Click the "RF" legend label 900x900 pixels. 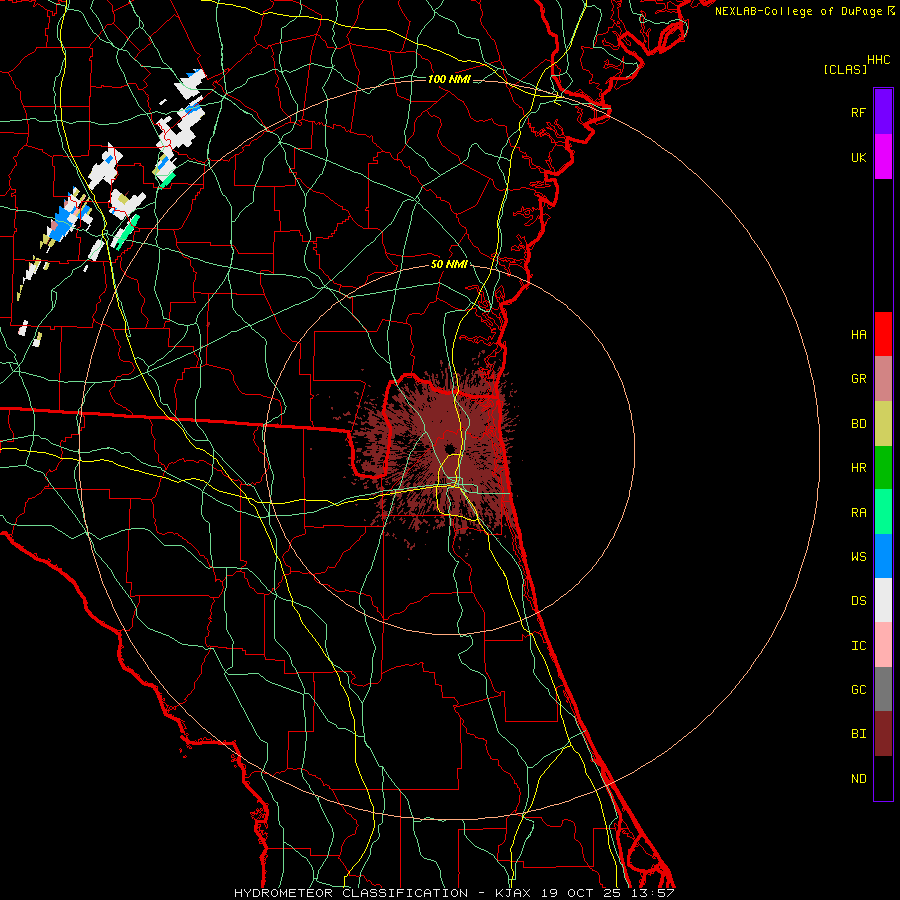coord(858,112)
